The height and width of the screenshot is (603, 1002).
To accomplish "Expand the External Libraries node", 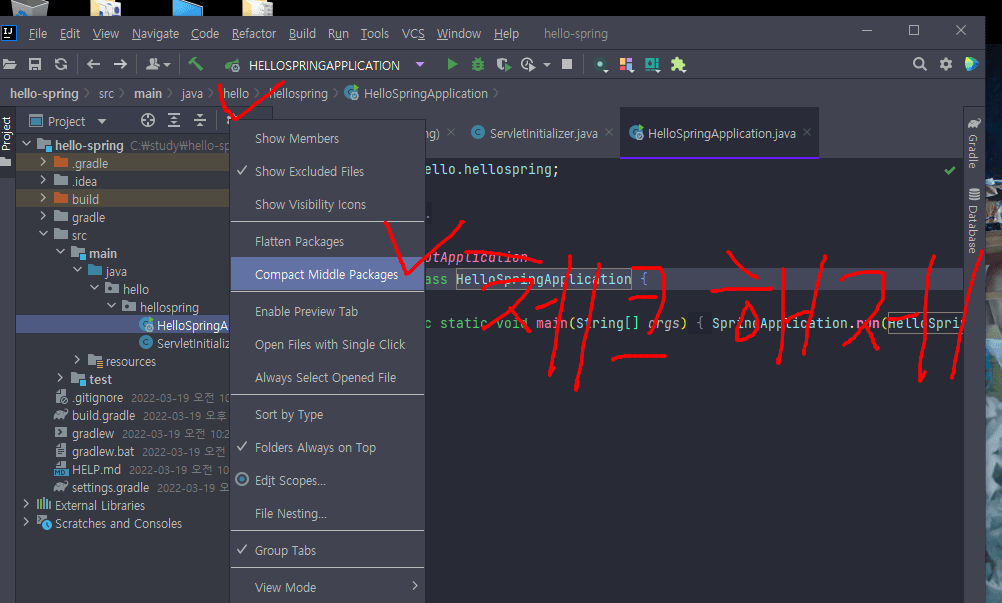I will pos(26,505).
